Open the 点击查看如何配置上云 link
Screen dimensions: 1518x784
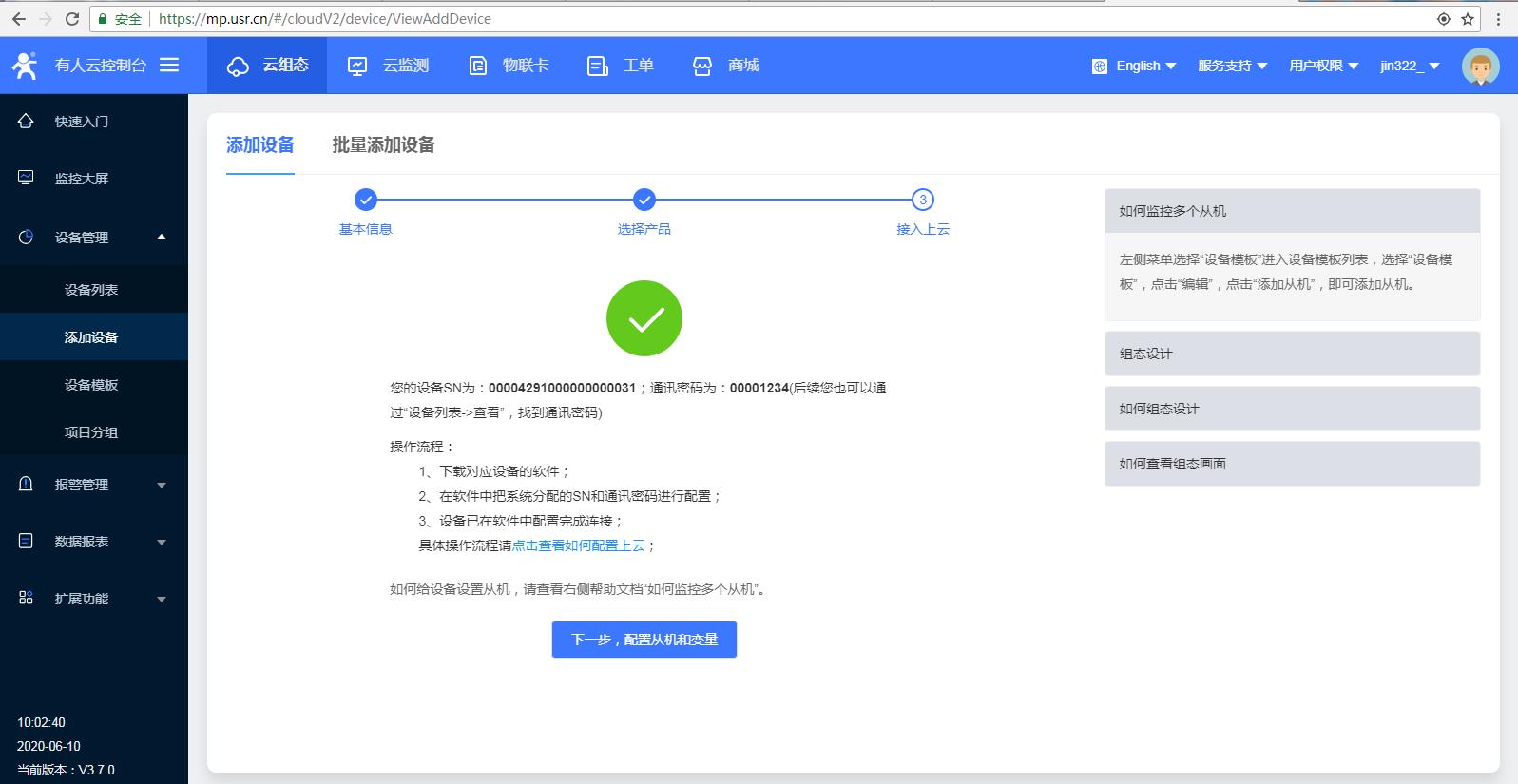(578, 545)
